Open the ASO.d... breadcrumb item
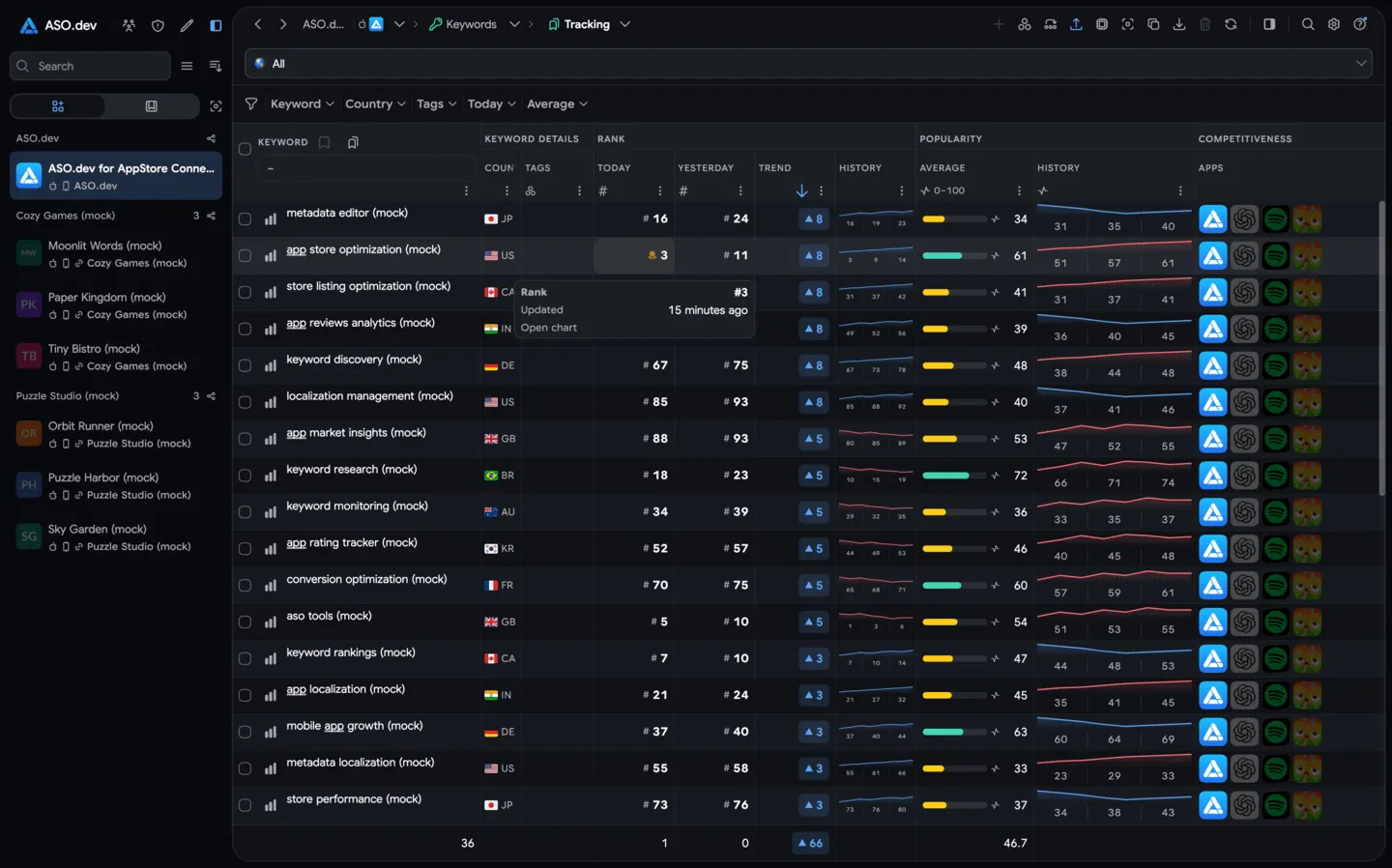 pos(323,24)
